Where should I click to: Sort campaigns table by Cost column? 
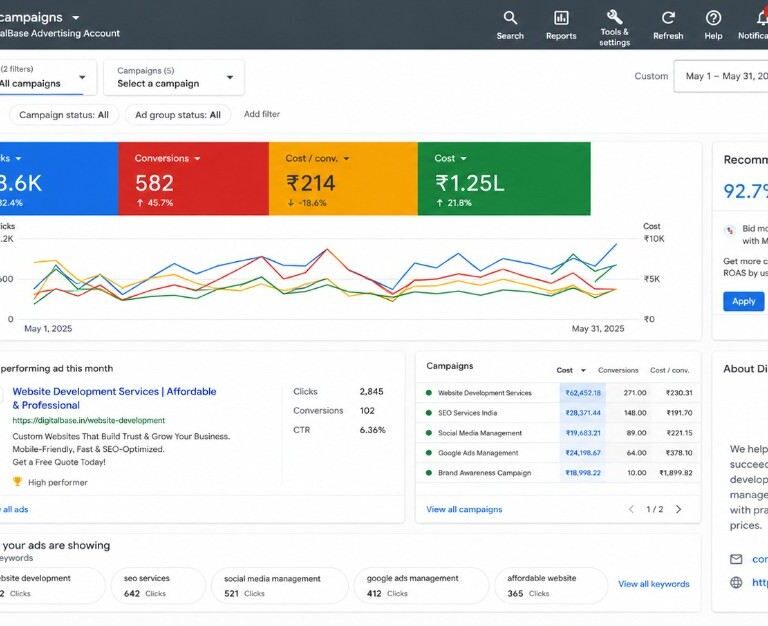571,370
